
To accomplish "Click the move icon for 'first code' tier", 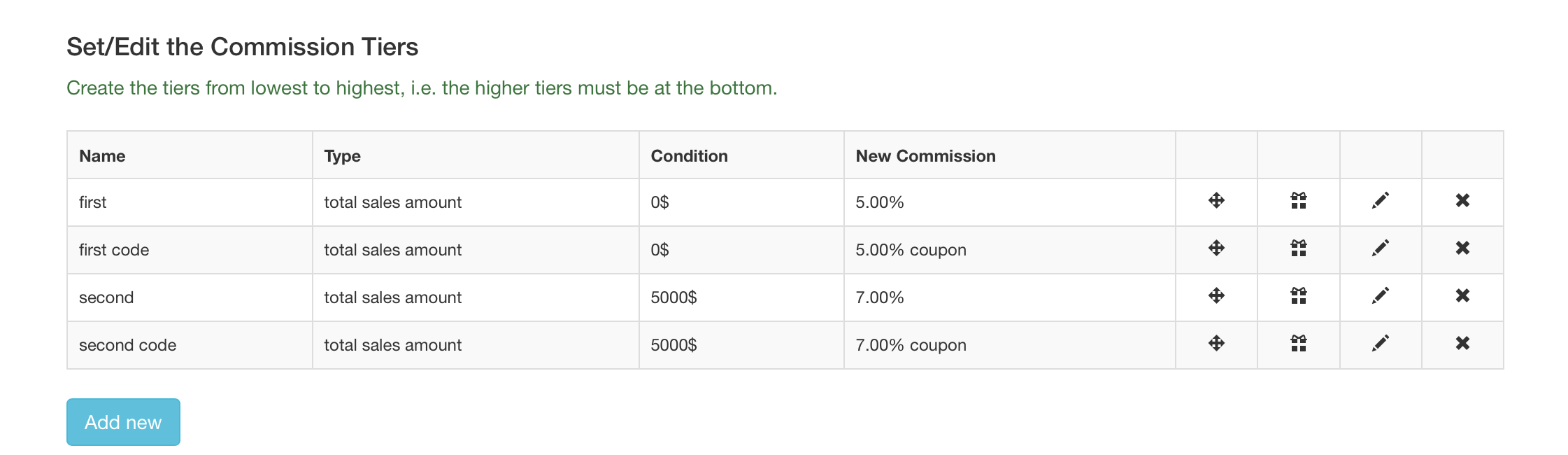I will coord(1216,248).
